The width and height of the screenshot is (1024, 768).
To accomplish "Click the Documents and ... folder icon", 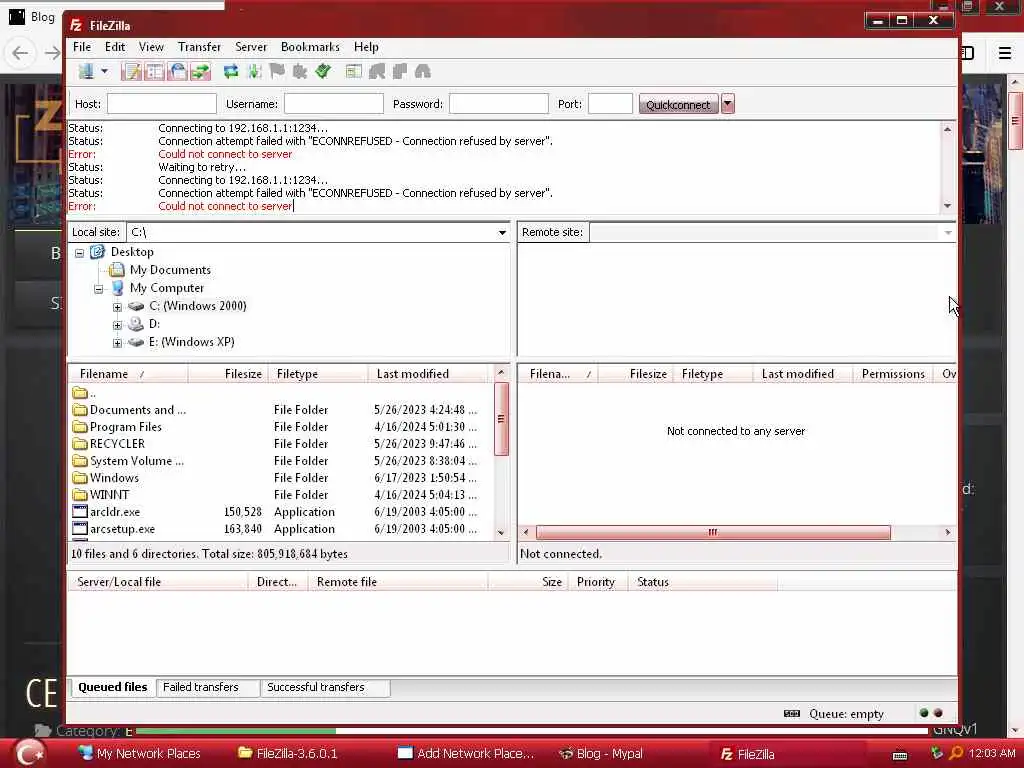I will coord(80,410).
